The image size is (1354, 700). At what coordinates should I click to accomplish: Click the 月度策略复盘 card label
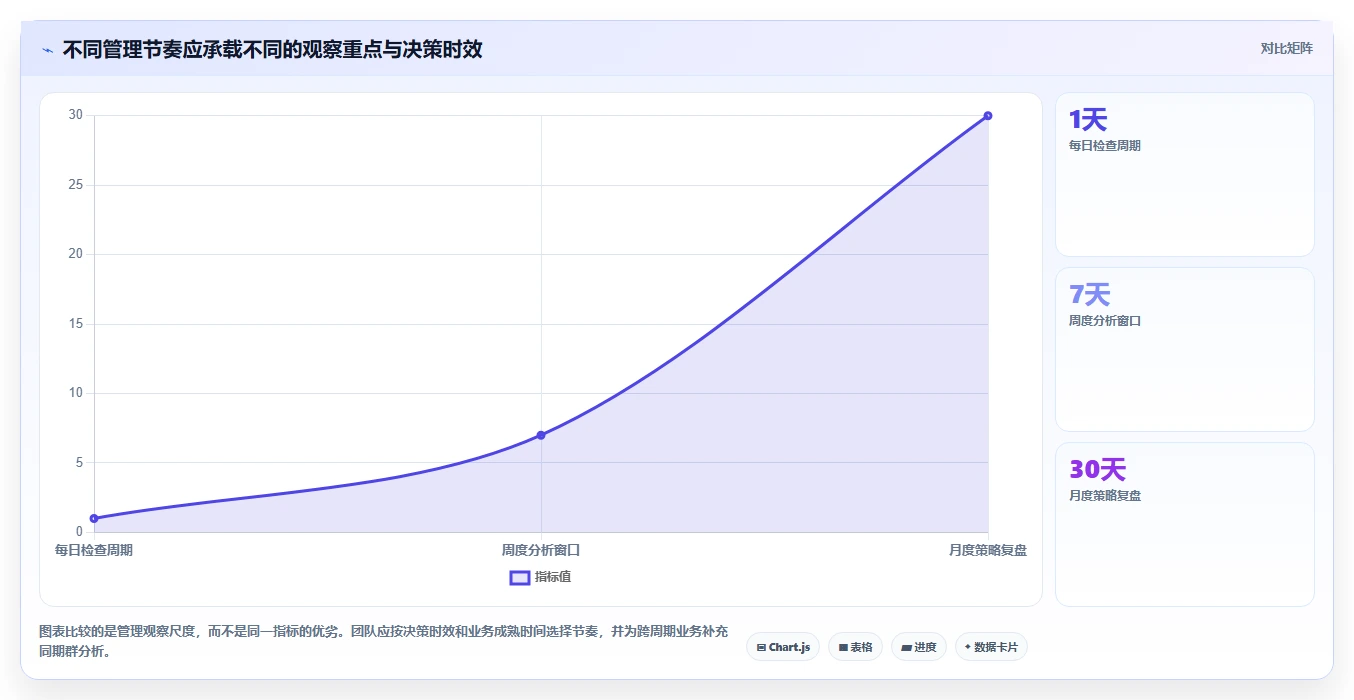pyautogui.click(x=1105, y=496)
